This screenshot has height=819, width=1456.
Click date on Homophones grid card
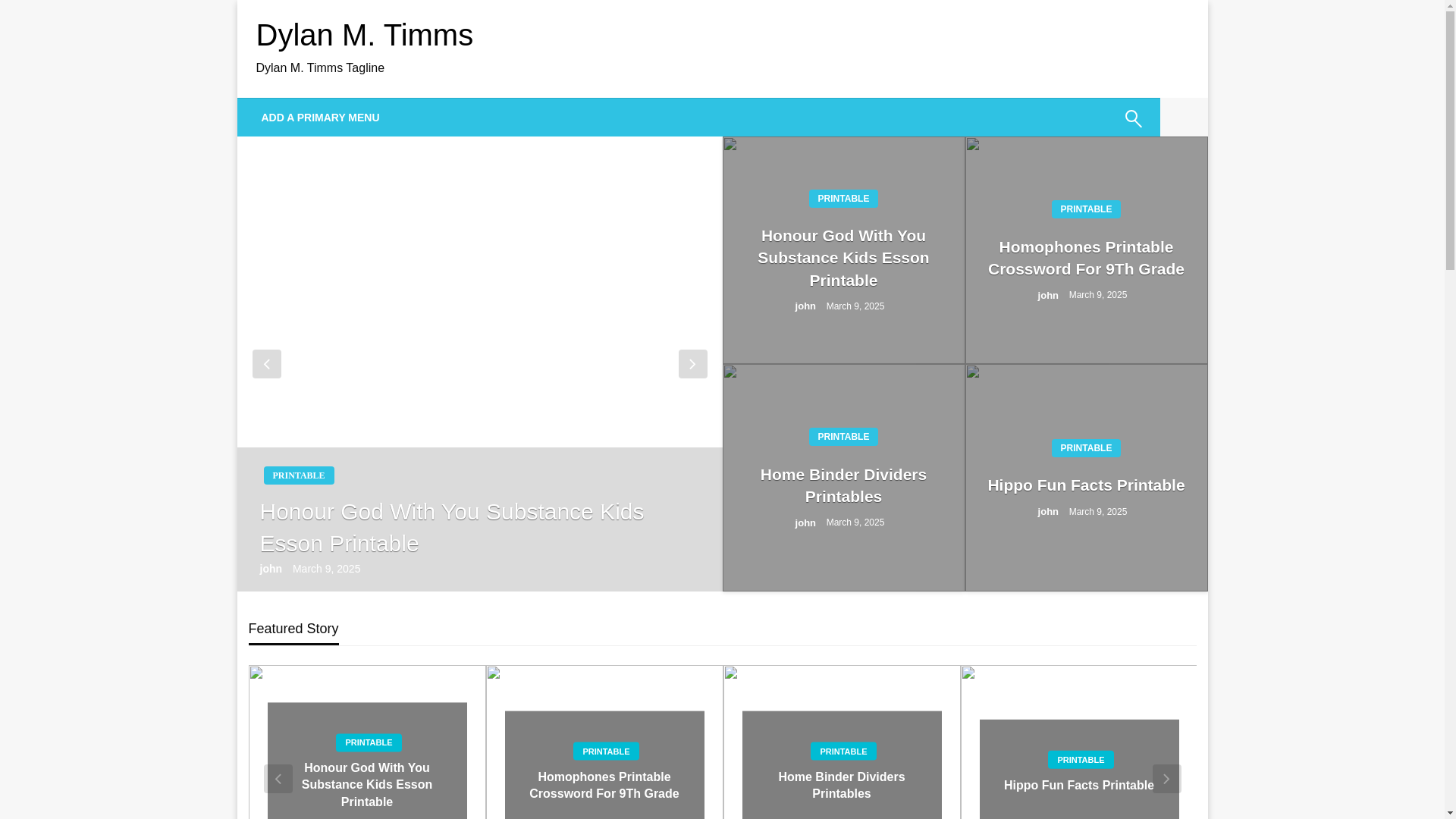[x=1097, y=295]
